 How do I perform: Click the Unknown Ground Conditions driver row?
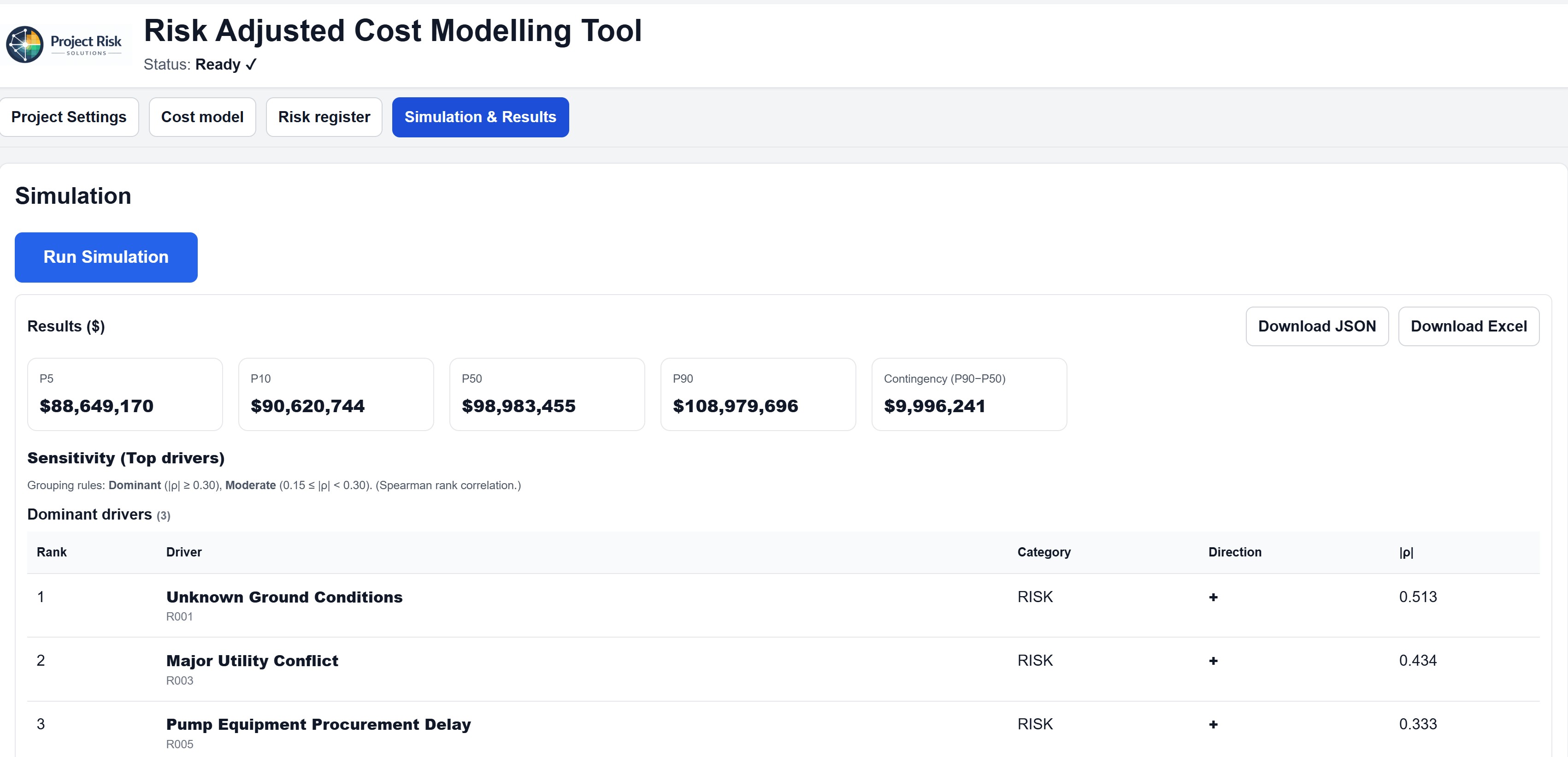(x=284, y=597)
